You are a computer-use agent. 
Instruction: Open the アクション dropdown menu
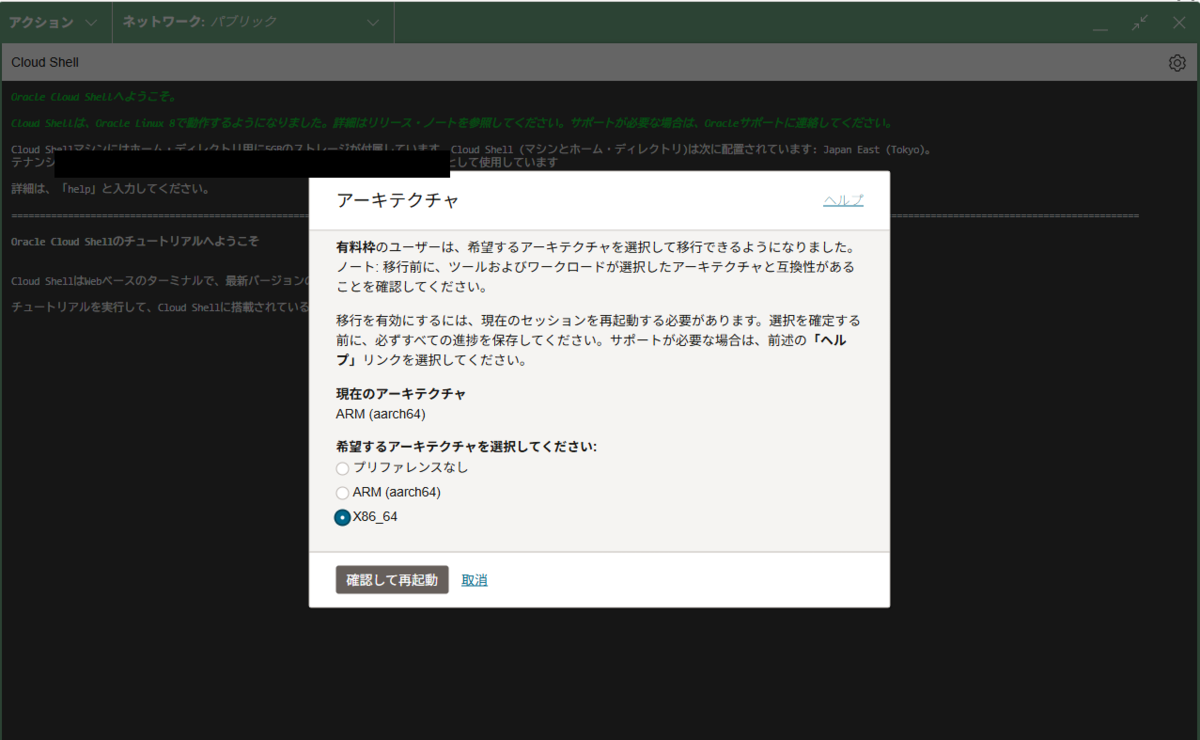pyautogui.click(x=55, y=22)
